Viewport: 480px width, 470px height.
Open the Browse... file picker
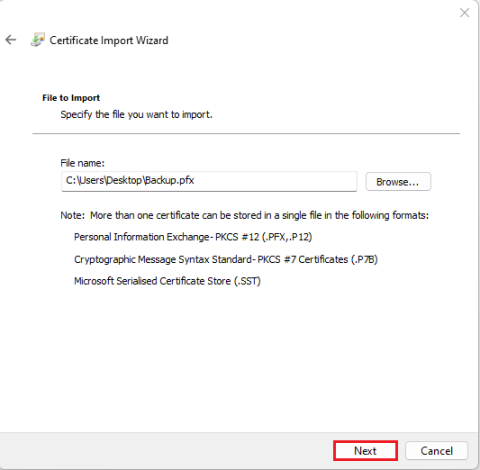click(398, 182)
